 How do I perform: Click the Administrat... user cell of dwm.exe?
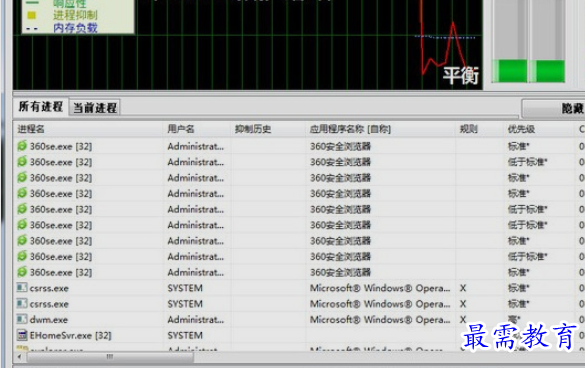tap(195, 320)
